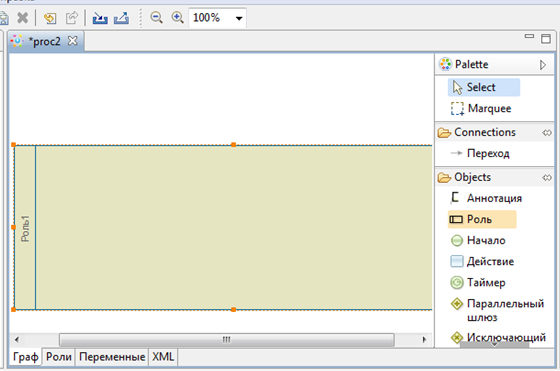Viewport: 560px width, 371px height.
Task: Activate the Переход connection tool
Action: 480,154
